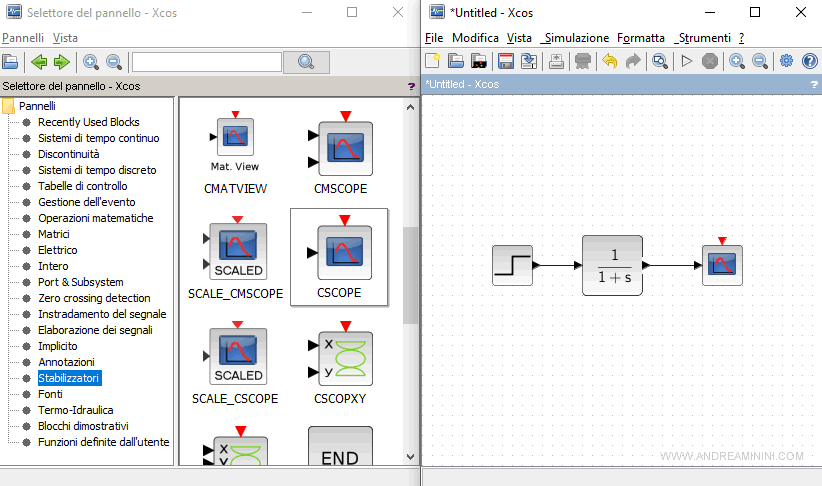Screen dimensions: 822x486
Task: Select Stabilizzatori category
Action: tap(69, 378)
